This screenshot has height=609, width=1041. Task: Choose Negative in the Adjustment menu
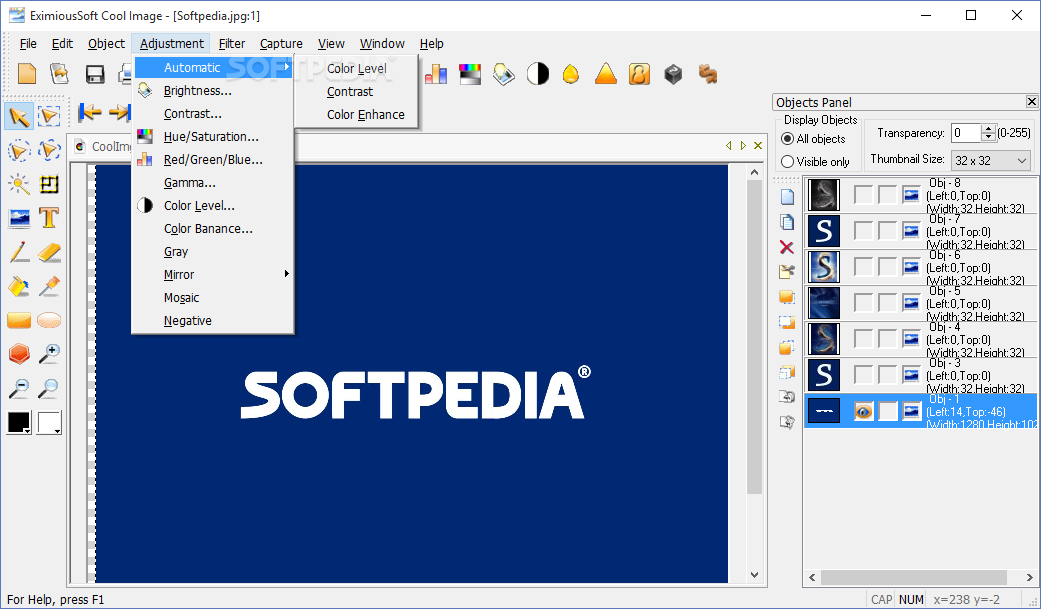point(212,321)
